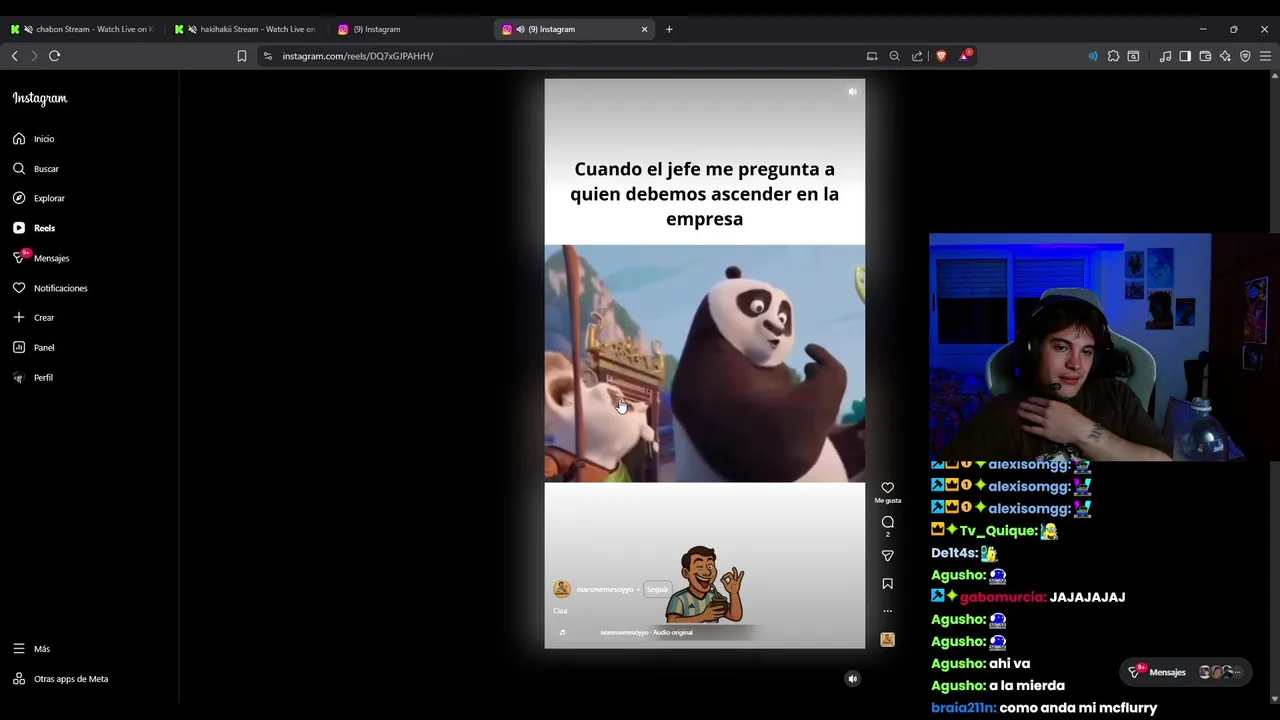Open the music note playlist icon
This screenshot has width=1280, height=720.
[1165, 56]
